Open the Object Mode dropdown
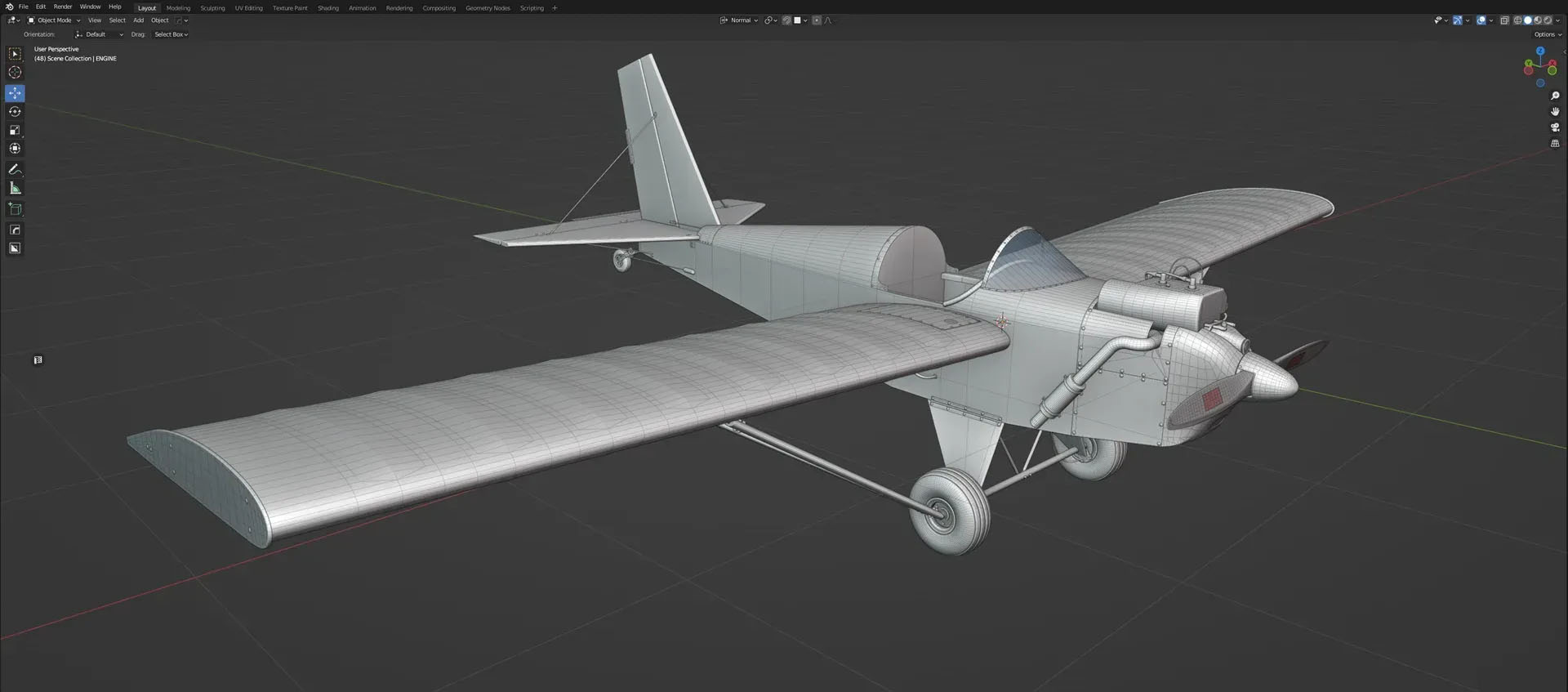This screenshot has height=692, width=1568. pyautogui.click(x=54, y=20)
